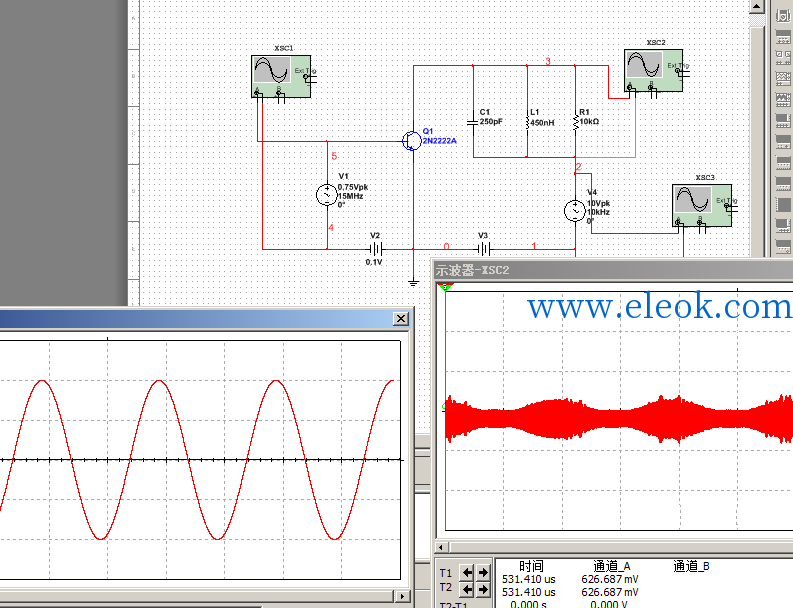Select resistor R1 10kΩ
The height and width of the screenshot is (608, 793).
(575, 121)
